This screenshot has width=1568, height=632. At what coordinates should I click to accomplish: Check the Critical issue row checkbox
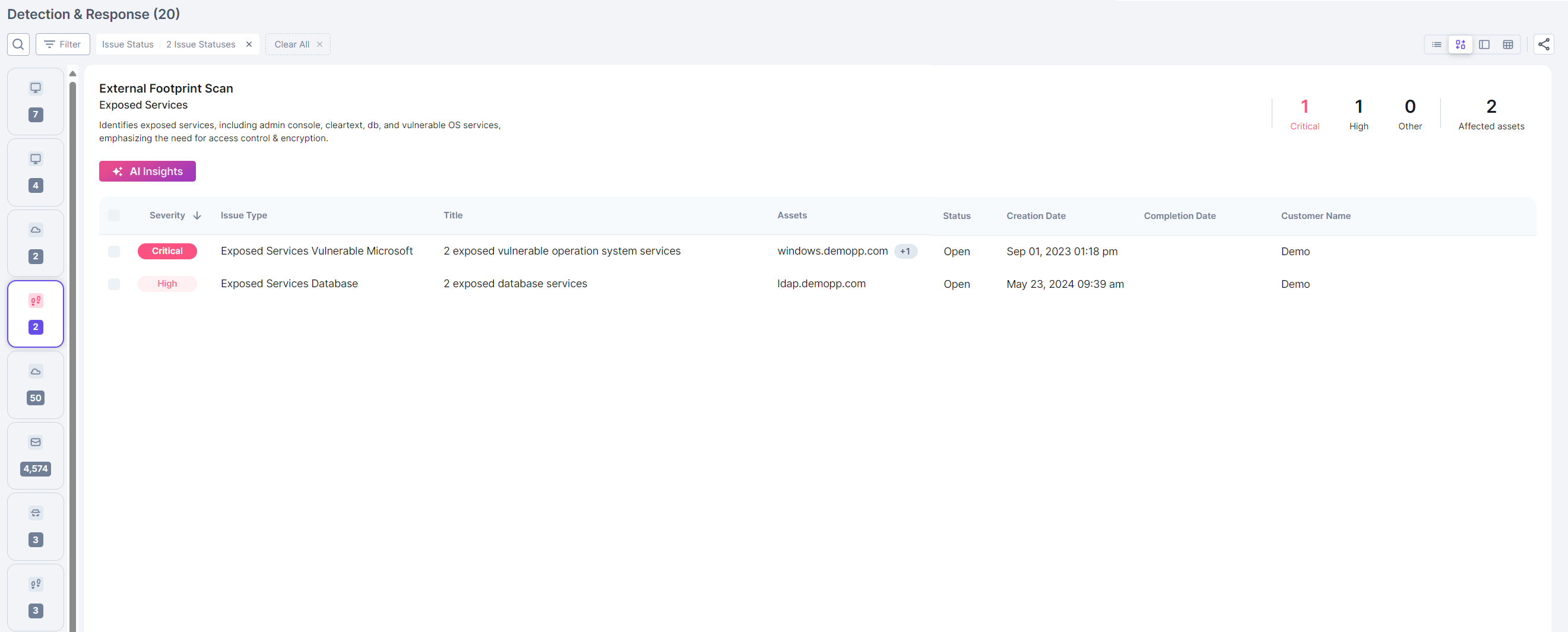pyautogui.click(x=114, y=251)
